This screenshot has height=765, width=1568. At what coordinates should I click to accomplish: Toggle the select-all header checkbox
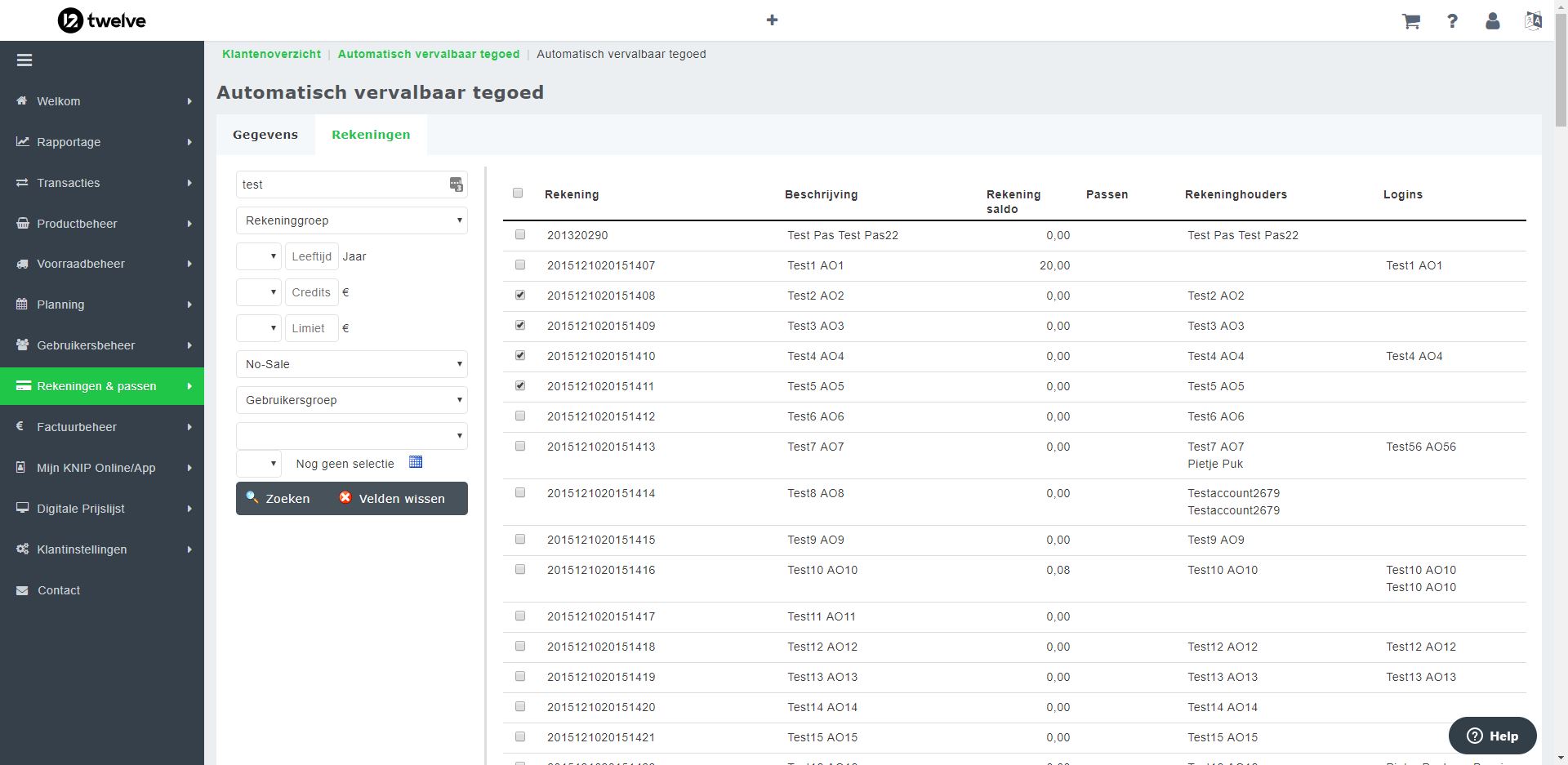tap(518, 193)
